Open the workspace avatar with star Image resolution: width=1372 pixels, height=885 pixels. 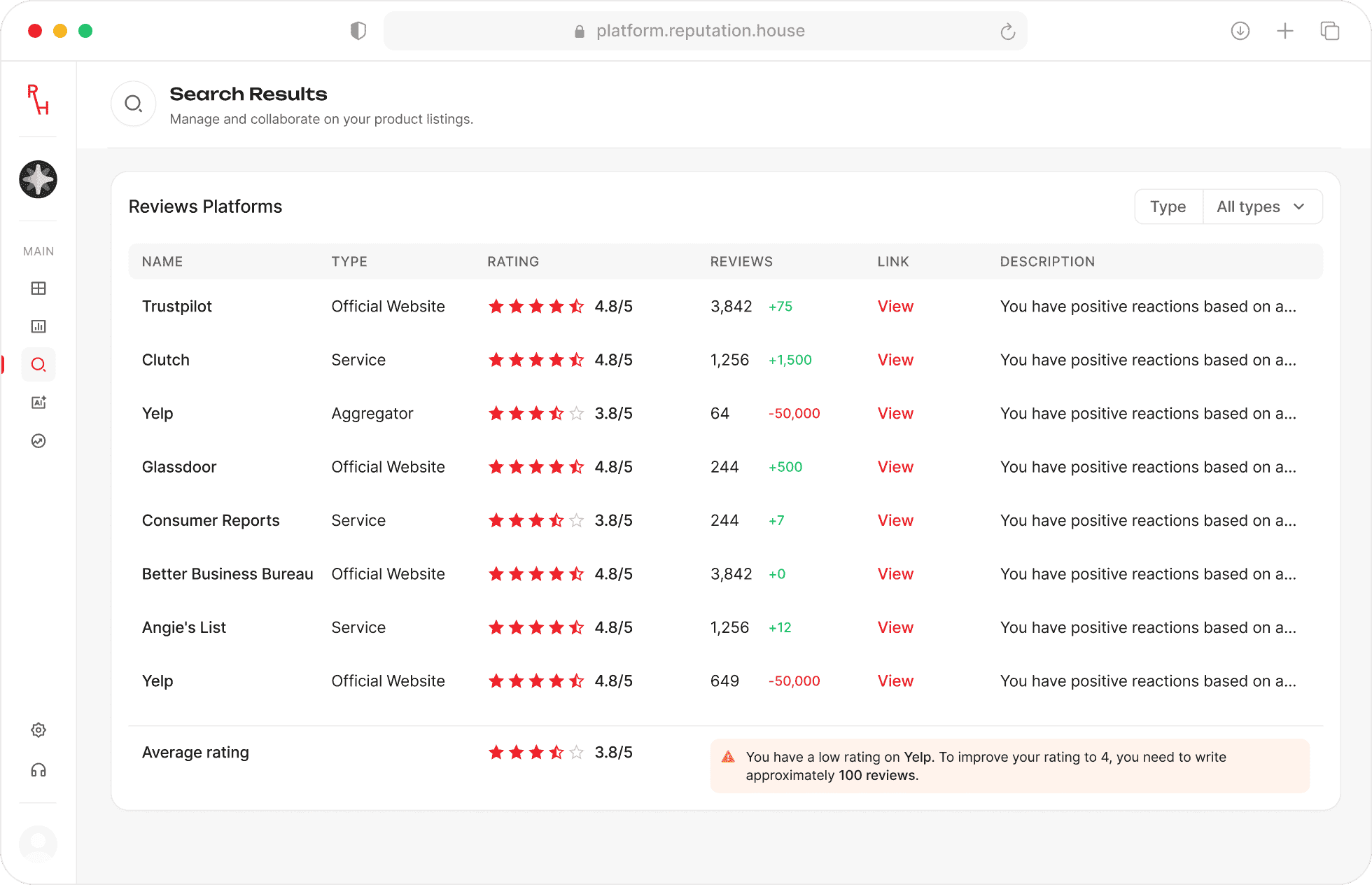(38, 179)
